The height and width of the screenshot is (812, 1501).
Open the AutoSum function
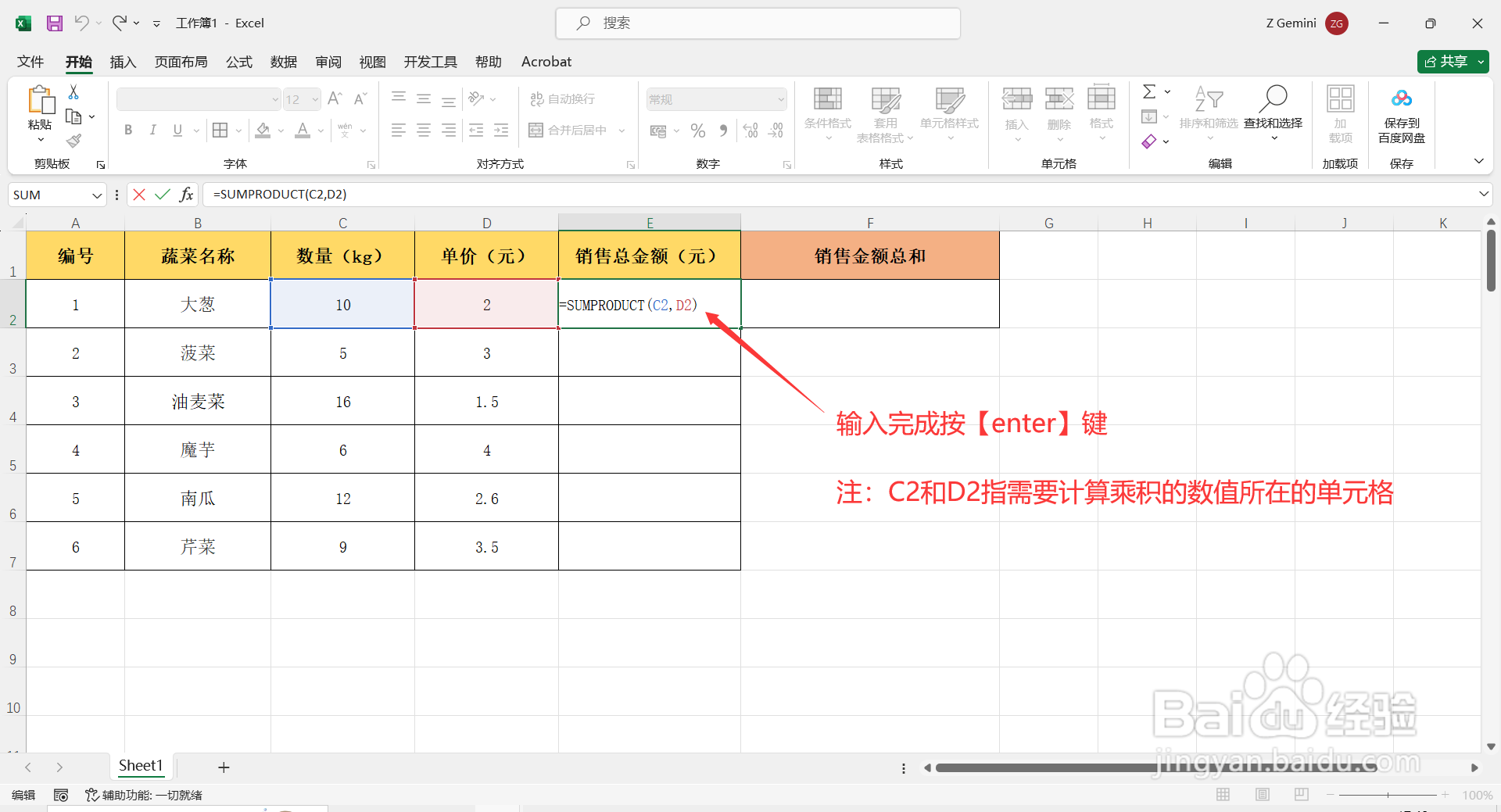(1149, 91)
